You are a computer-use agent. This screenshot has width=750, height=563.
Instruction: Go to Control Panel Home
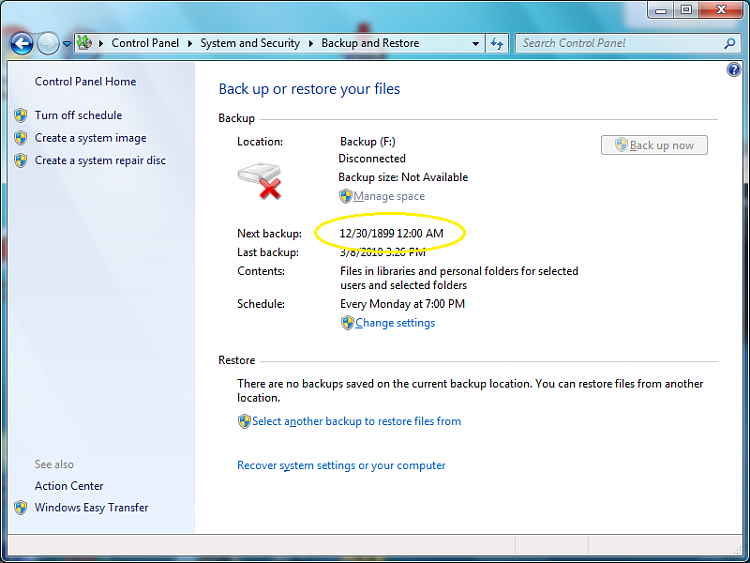click(x=85, y=82)
